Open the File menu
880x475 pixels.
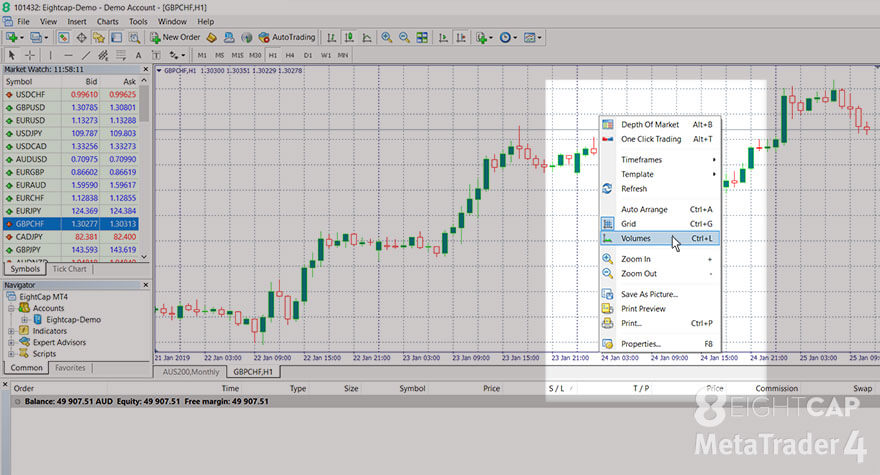click(x=24, y=21)
